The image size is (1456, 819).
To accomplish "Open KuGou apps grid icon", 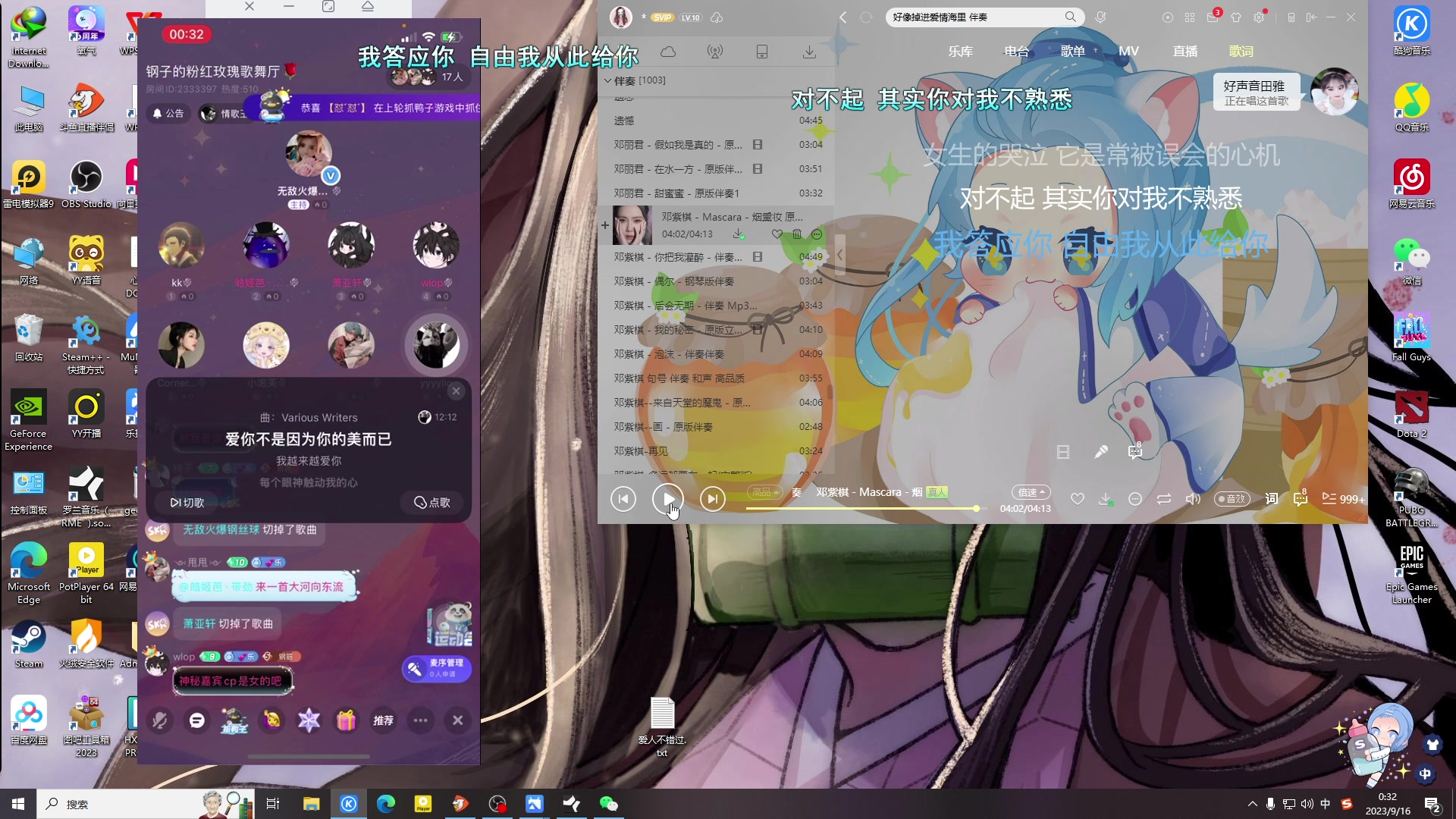I will click(1190, 17).
